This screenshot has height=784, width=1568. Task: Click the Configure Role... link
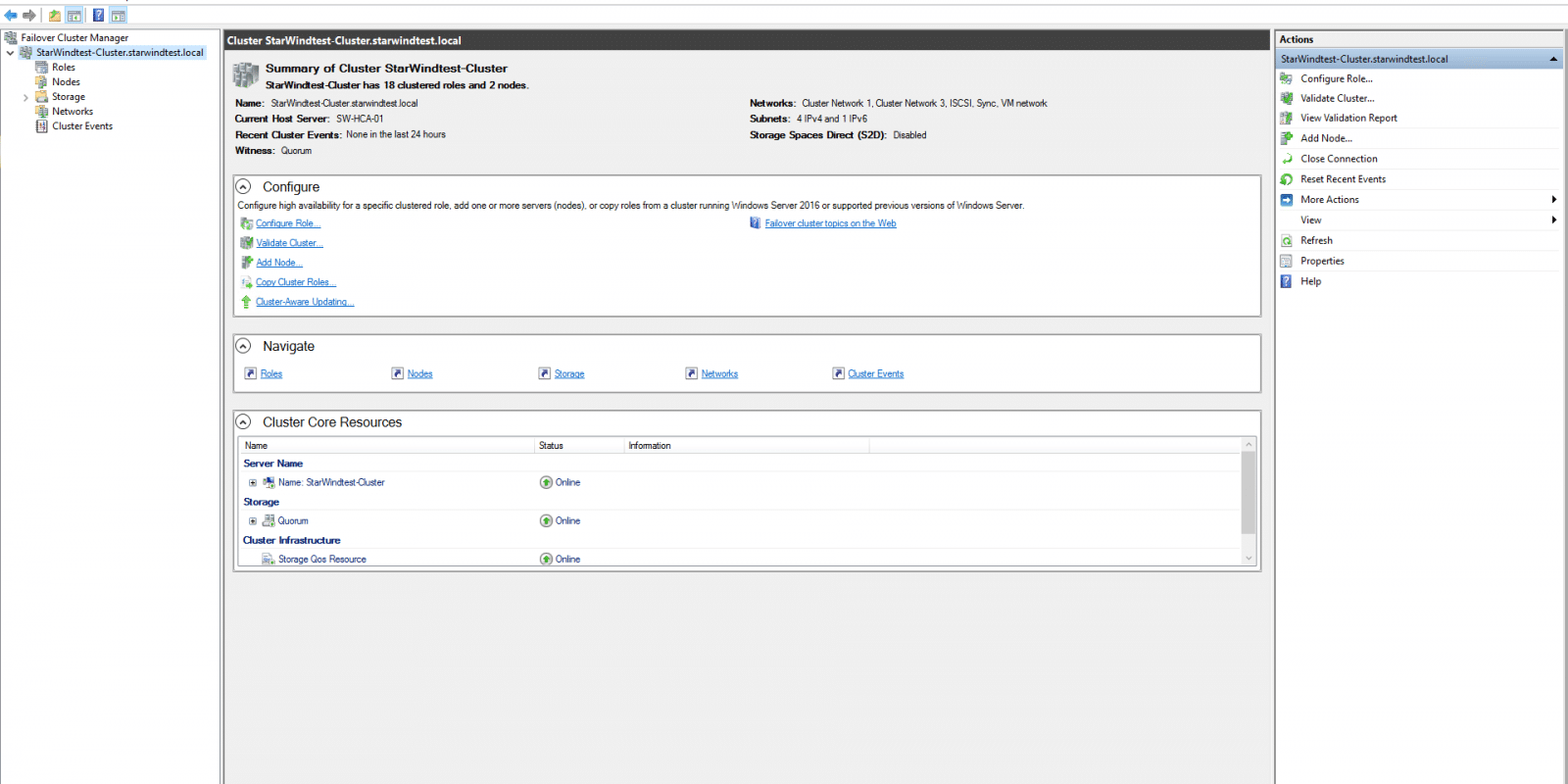(288, 223)
